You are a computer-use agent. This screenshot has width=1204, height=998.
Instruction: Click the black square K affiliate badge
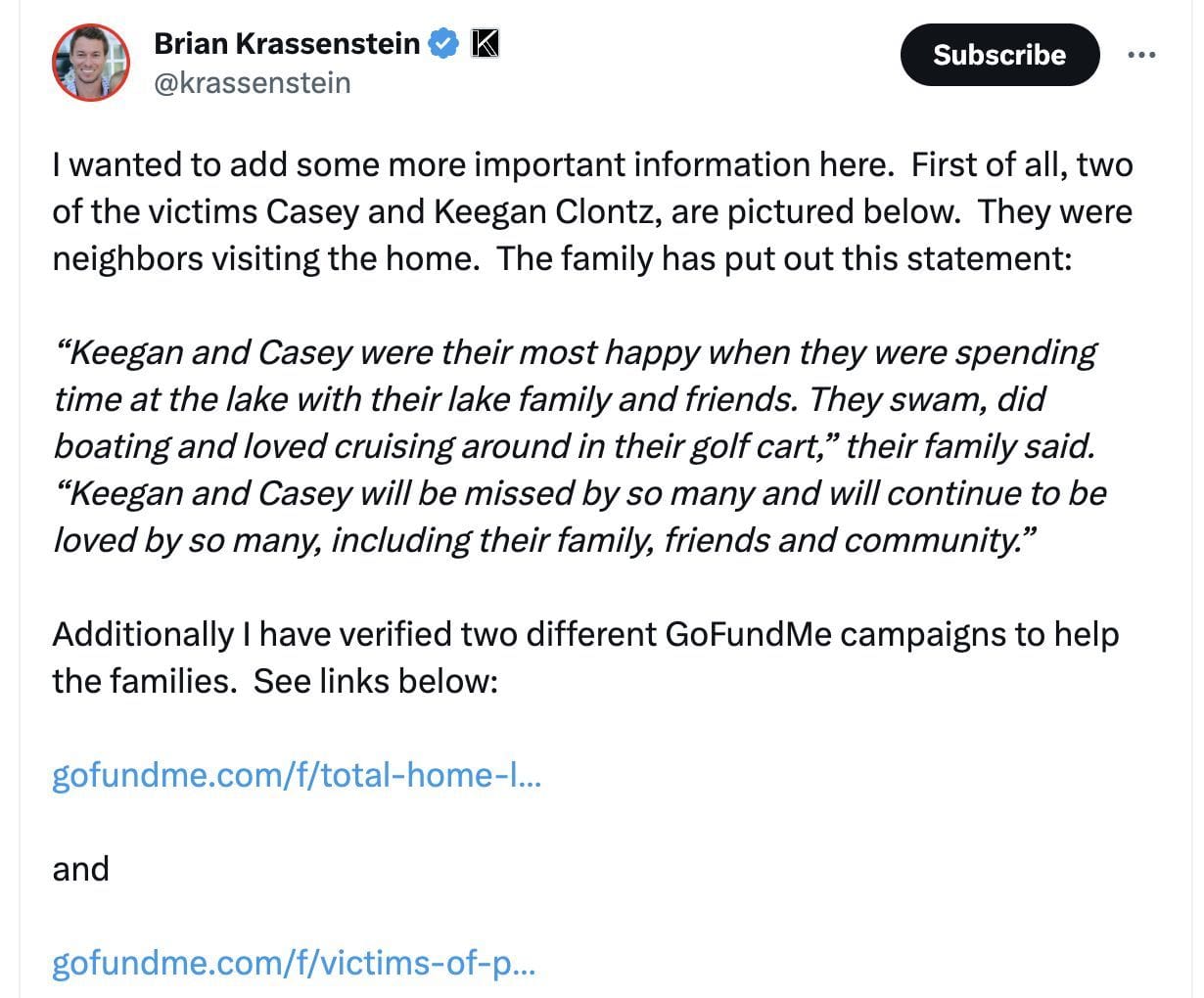[486, 42]
